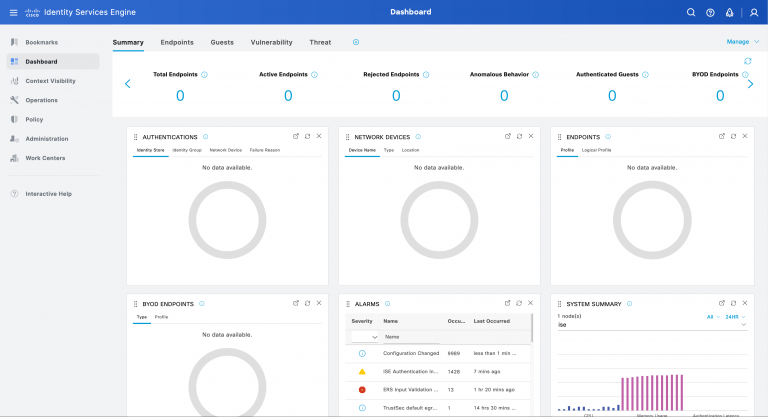Switch to the Vulnerability dashboard tab
The height and width of the screenshot is (417, 768).
[x=271, y=42]
